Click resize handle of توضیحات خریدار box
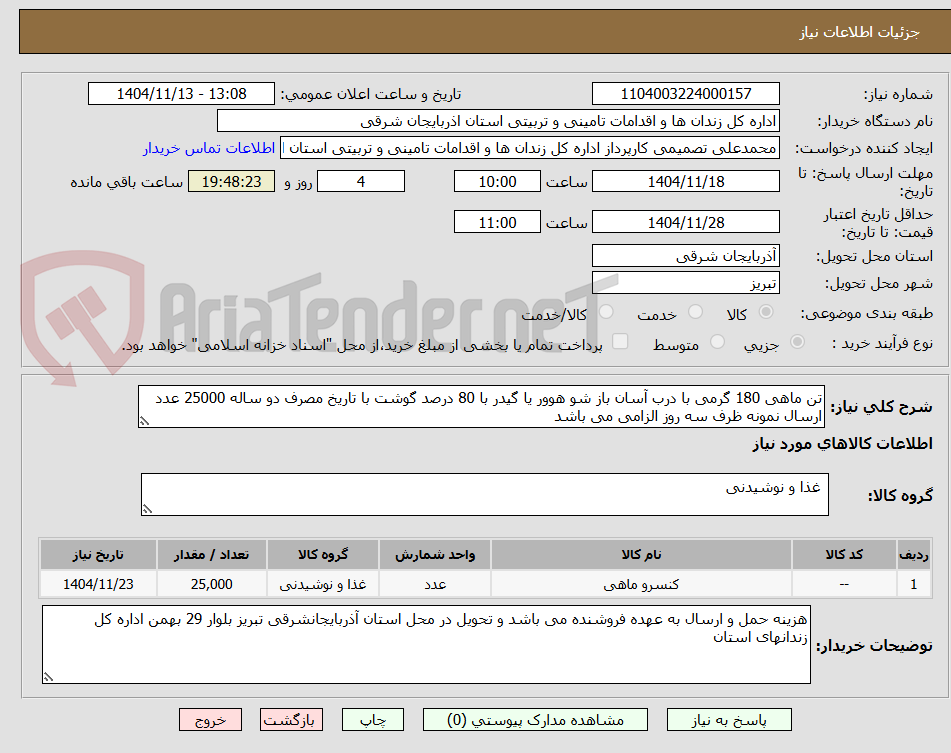 click(48, 677)
